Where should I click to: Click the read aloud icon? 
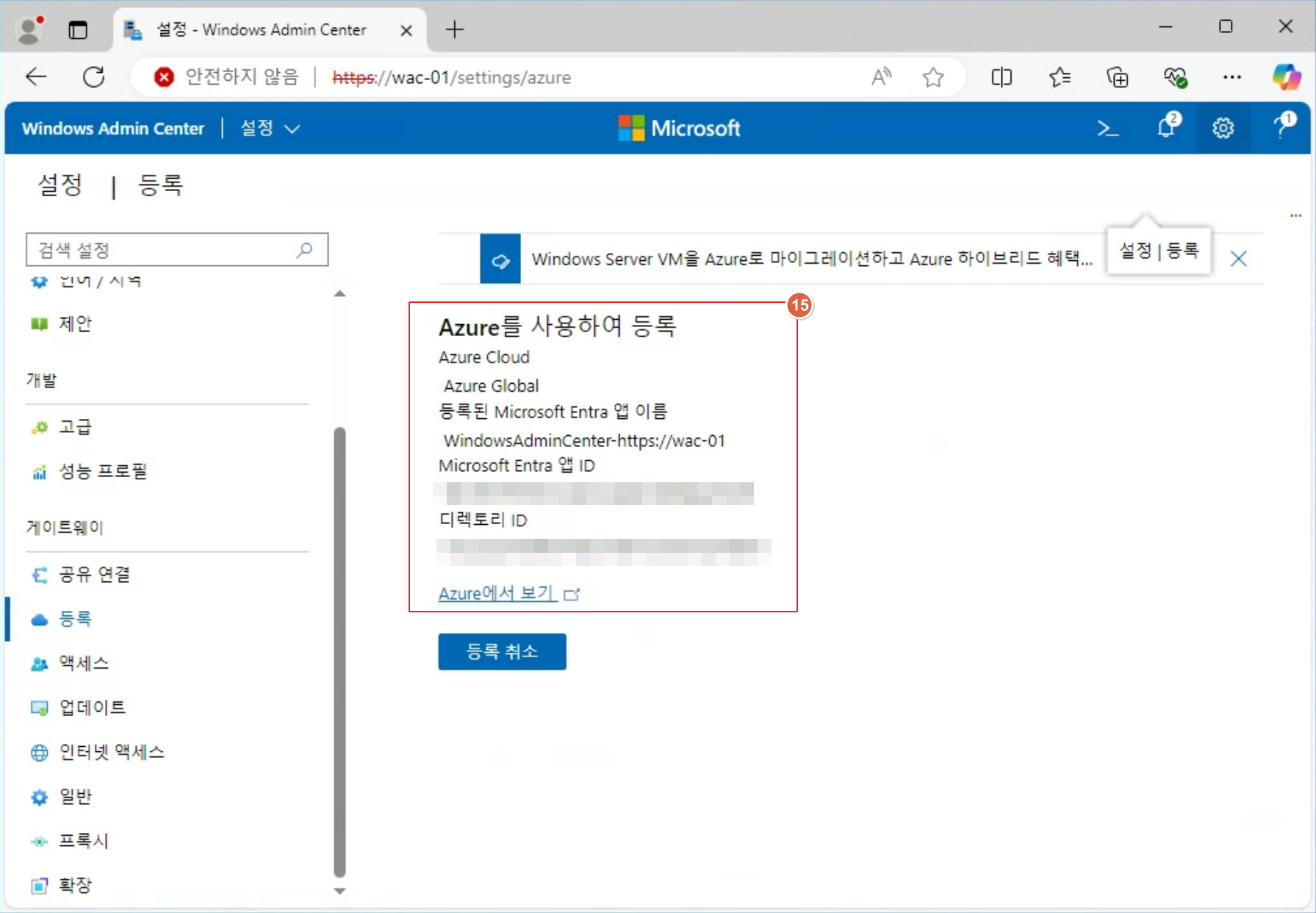click(881, 77)
